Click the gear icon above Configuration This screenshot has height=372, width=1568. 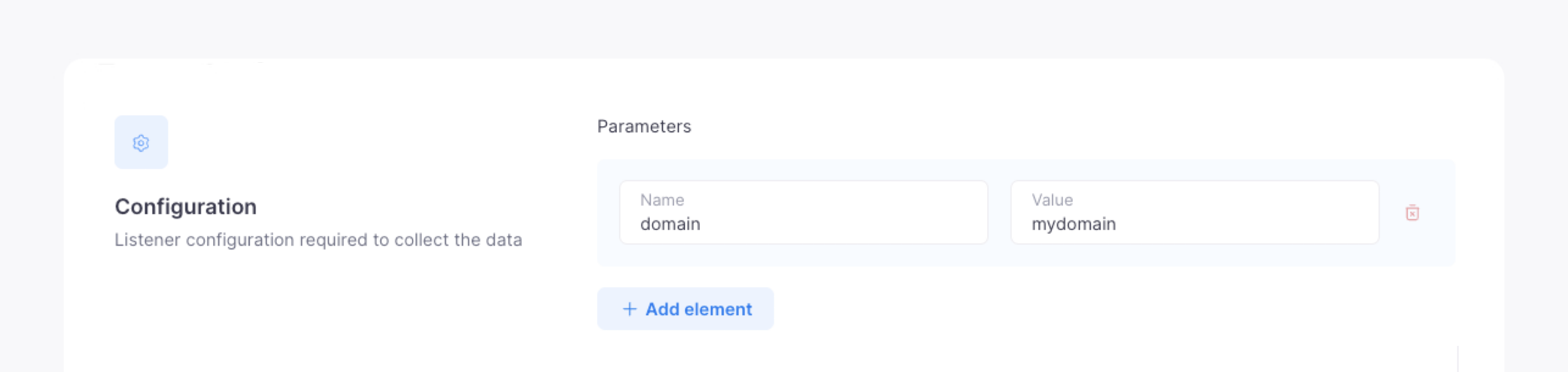(x=141, y=144)
